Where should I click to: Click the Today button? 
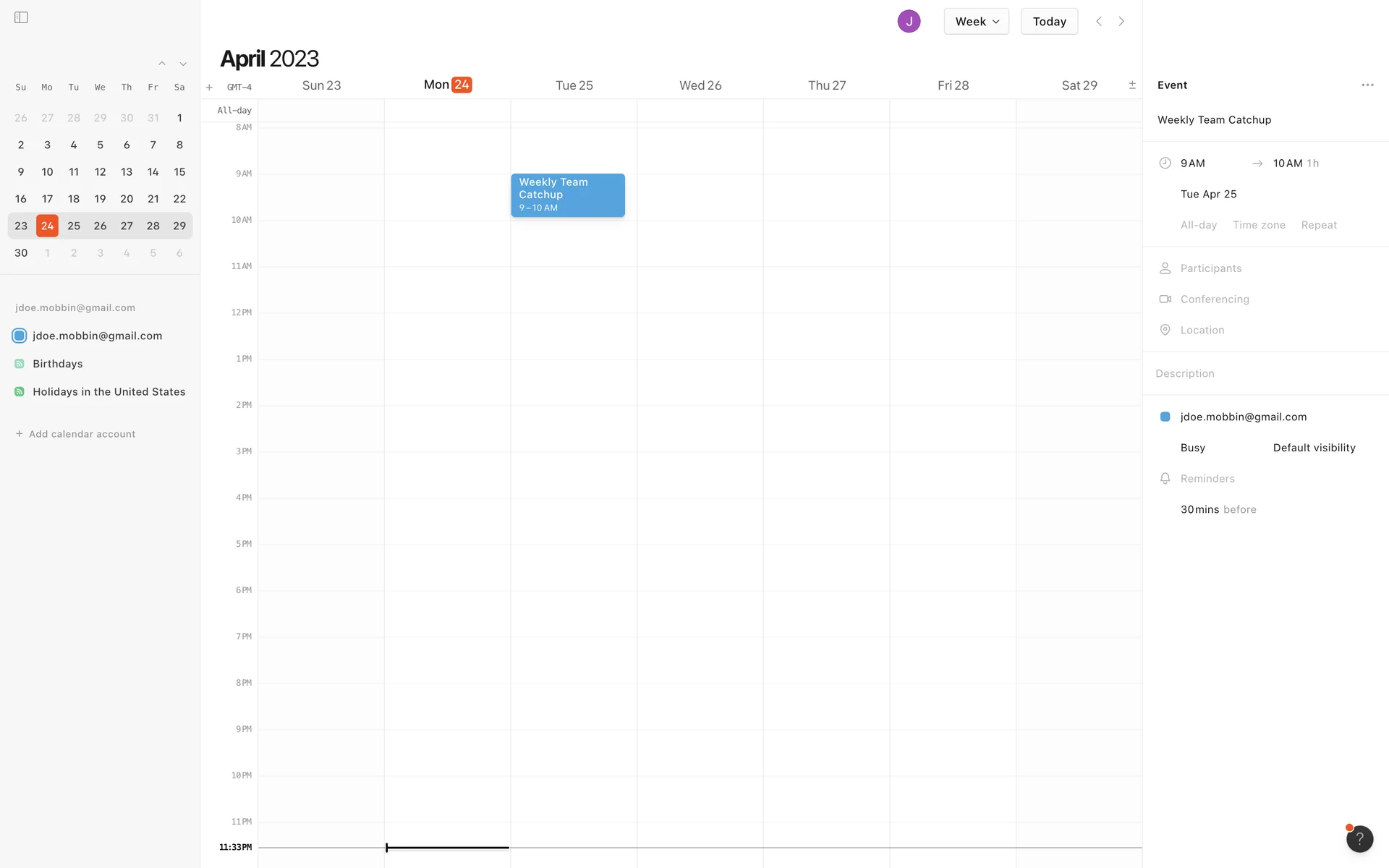point(1048,22)
